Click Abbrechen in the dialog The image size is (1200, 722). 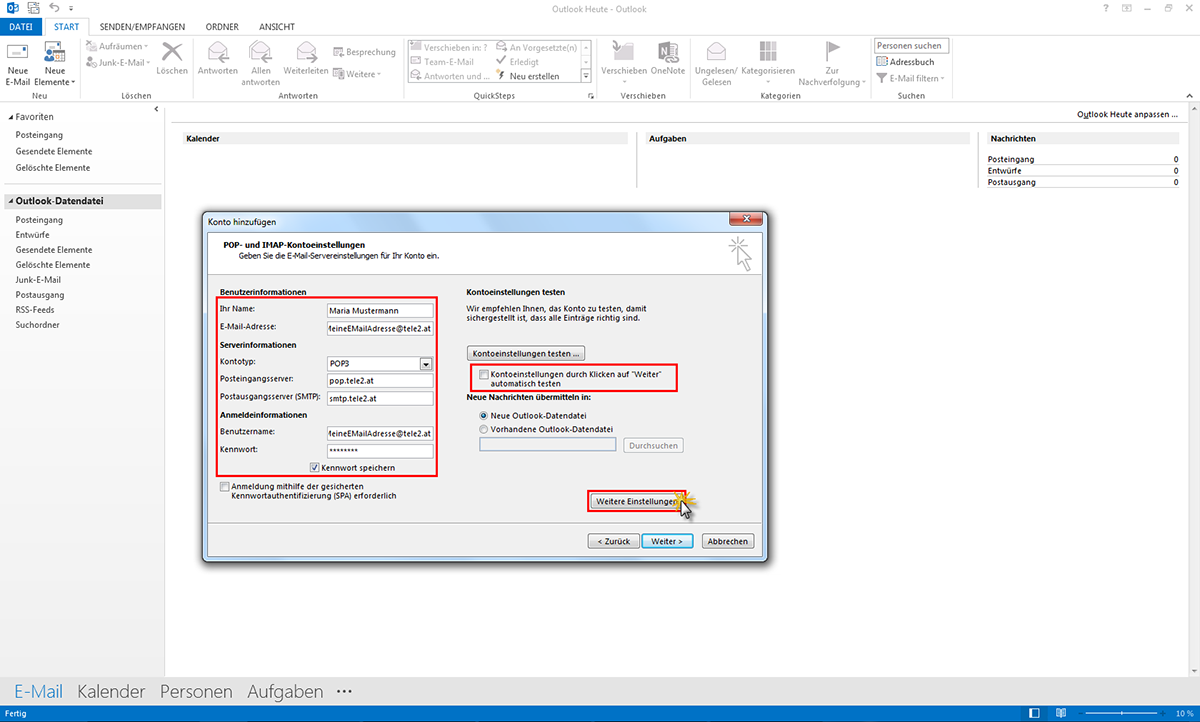[x=727, y=541]
